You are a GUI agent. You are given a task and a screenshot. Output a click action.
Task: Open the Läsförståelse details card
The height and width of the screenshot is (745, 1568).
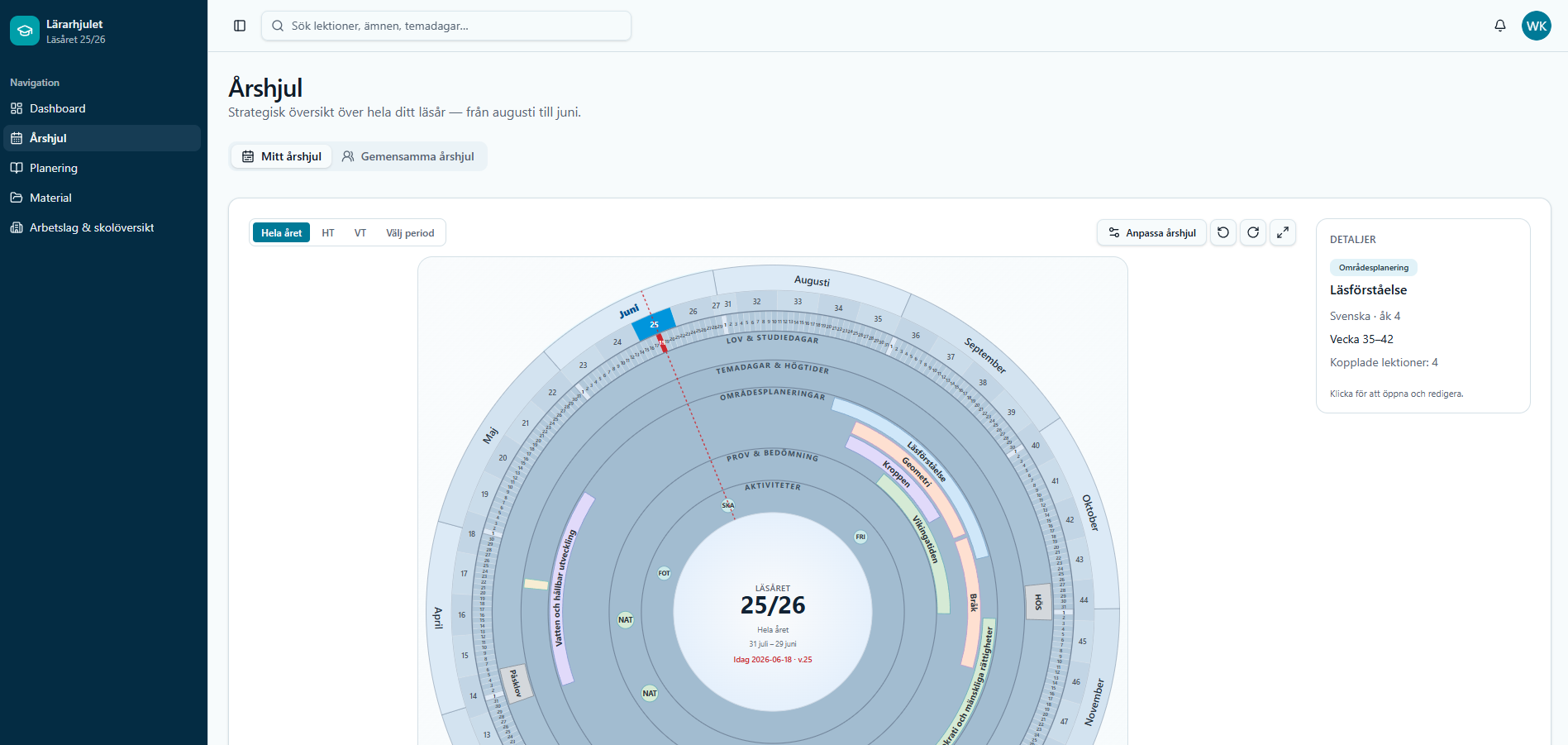point(1423,316)
